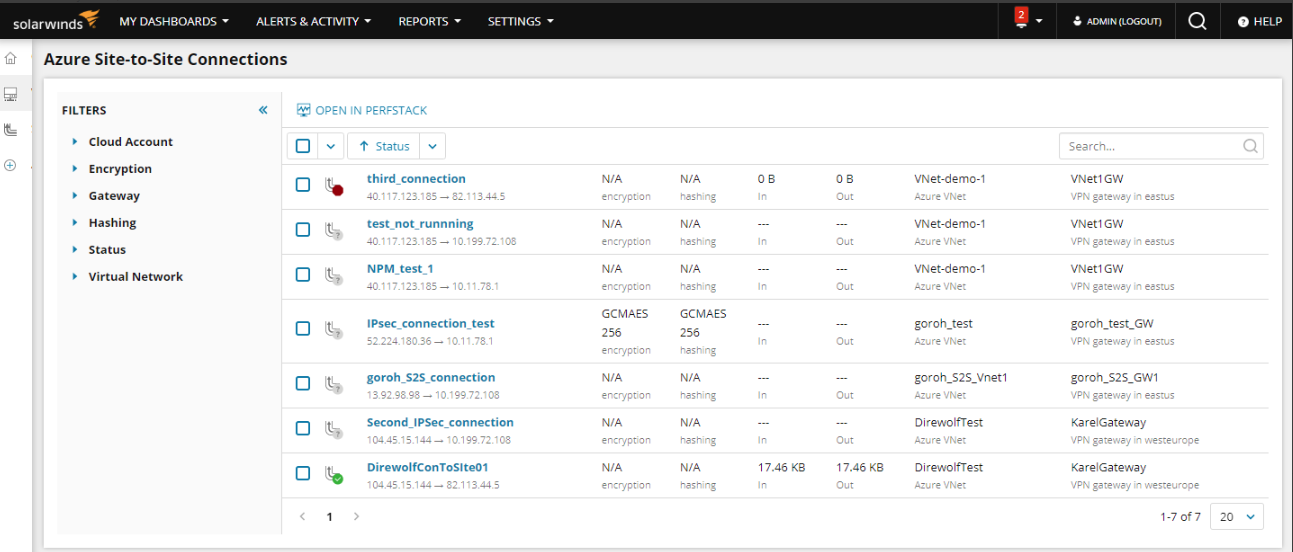Click the 1-7 of 7 count text
This screenshot has width=1293, height=552.
point(1180,517)
